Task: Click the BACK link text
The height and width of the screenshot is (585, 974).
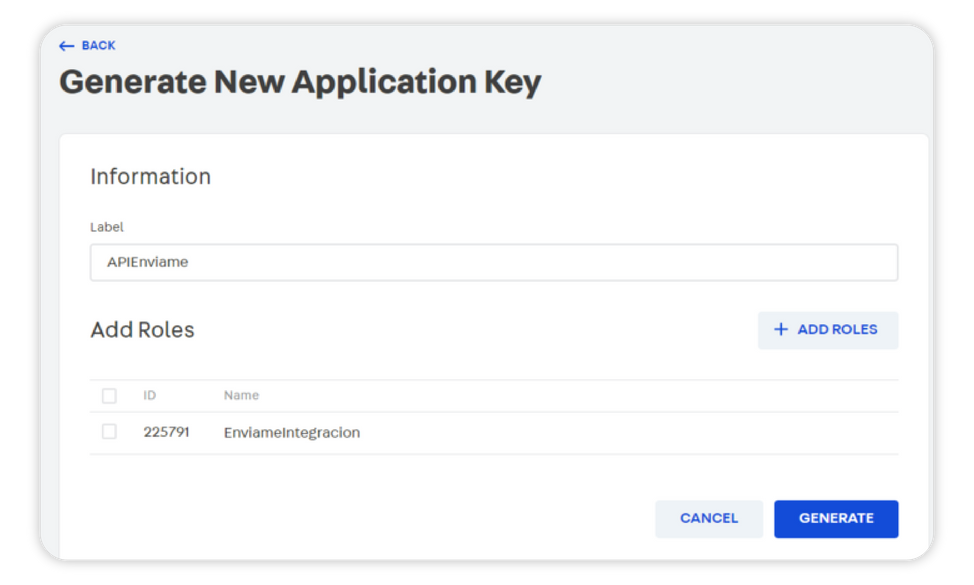Action: pos(98,46)
